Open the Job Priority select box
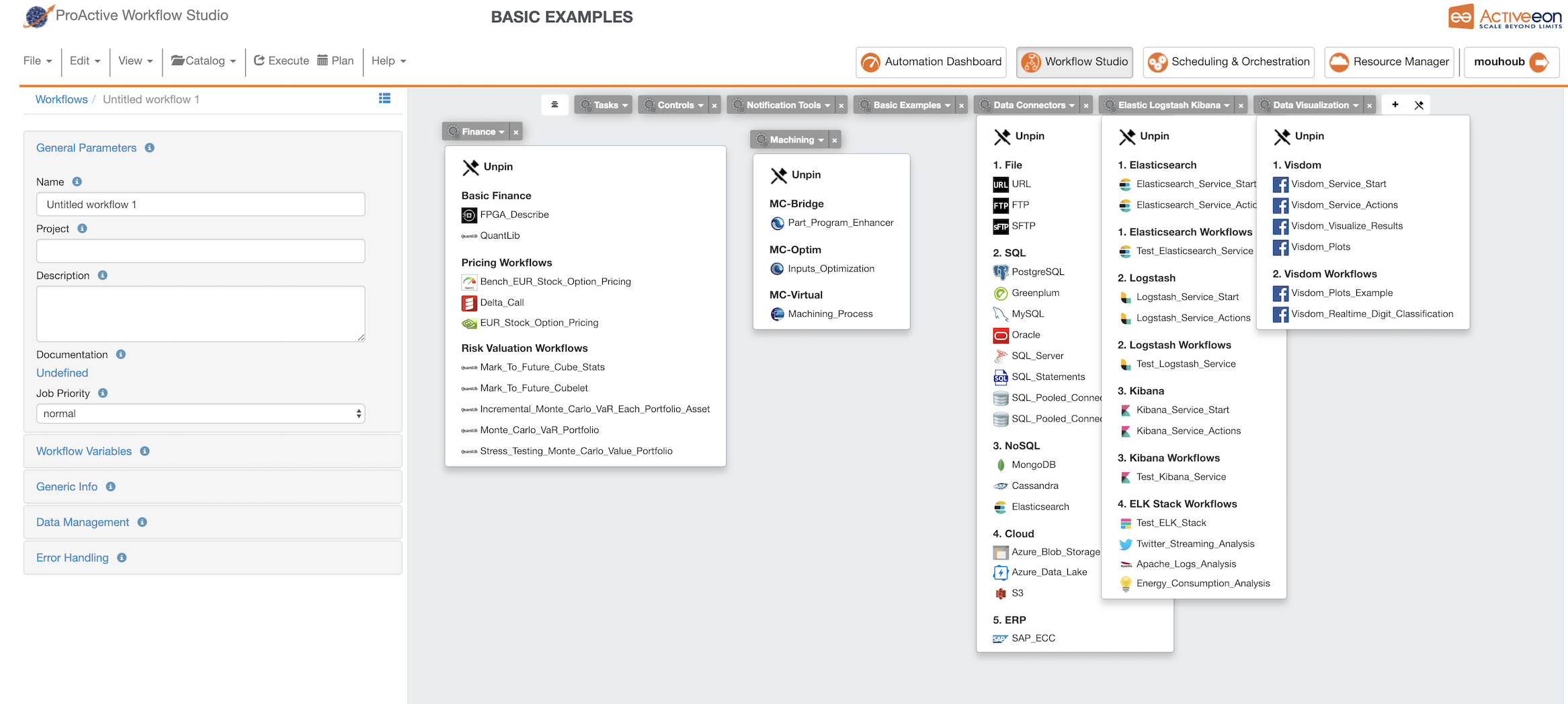The height and width of the screenshot is (704, 1568). (200, 414)
